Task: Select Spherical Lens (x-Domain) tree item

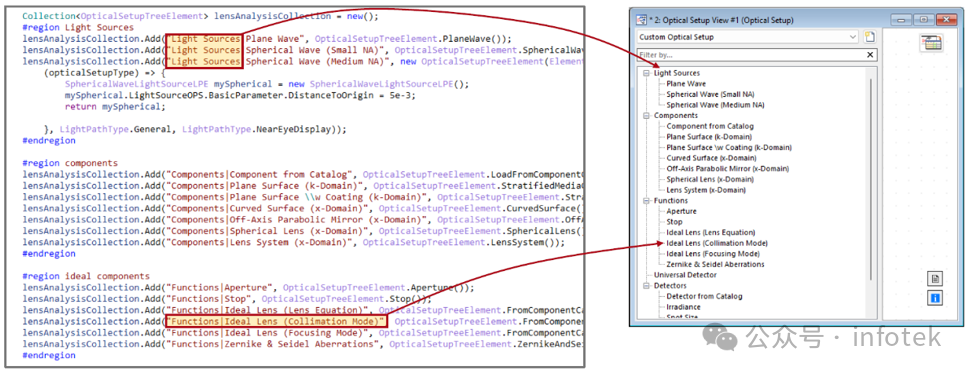Action: tap(710, 179)
